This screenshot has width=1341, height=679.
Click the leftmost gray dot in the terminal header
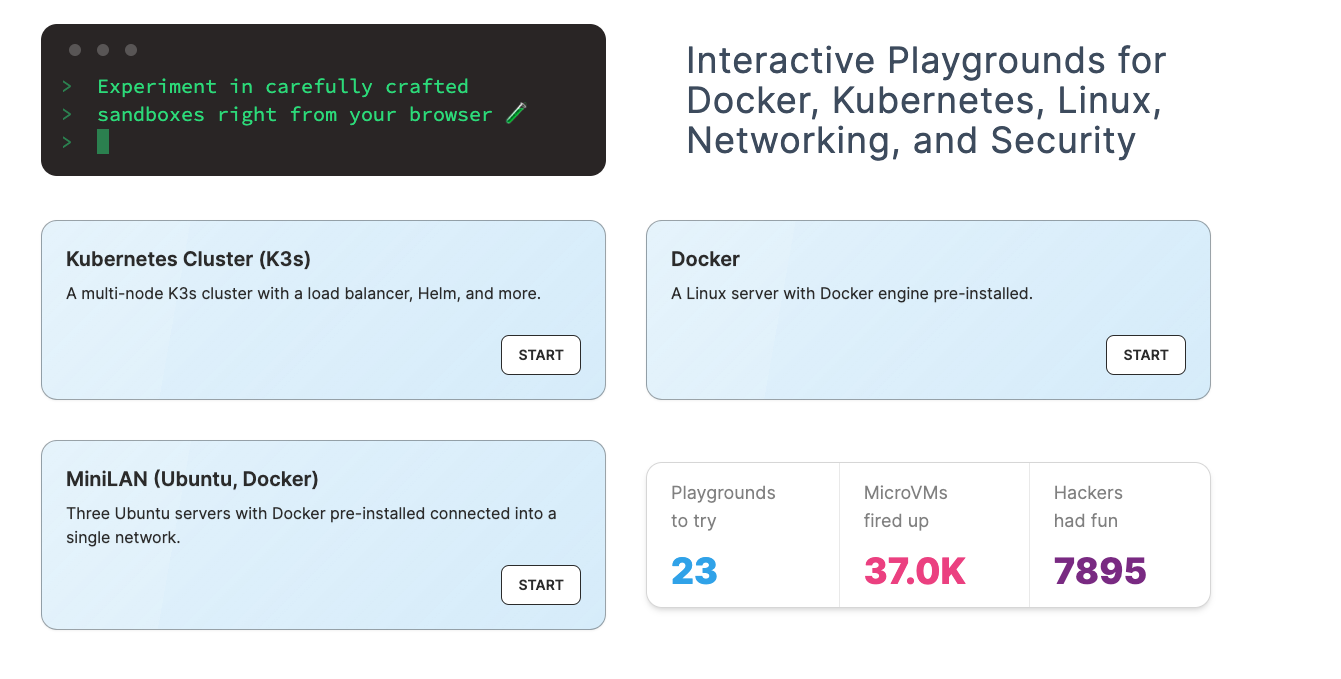tap(75, 50)
